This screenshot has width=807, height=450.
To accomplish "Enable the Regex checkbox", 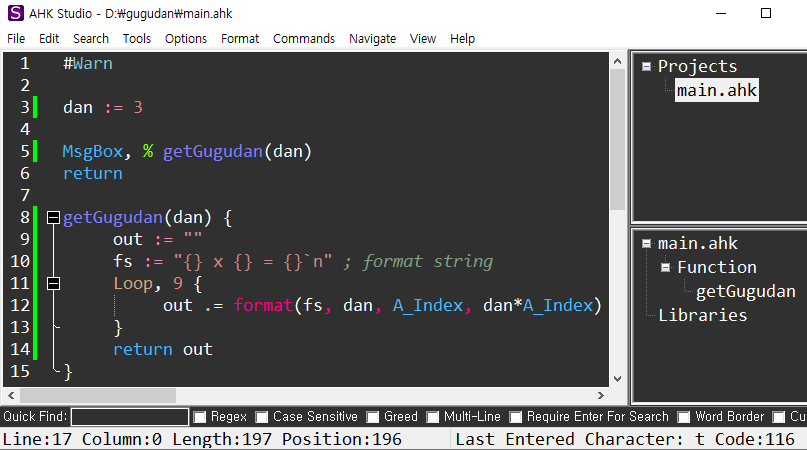I will click(200, 417).
